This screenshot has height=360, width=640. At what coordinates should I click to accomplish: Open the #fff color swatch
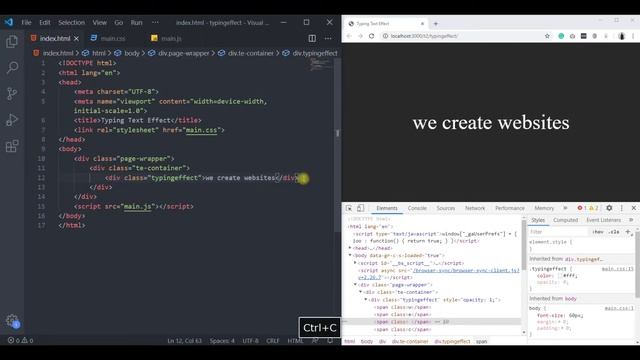[560, 276]
